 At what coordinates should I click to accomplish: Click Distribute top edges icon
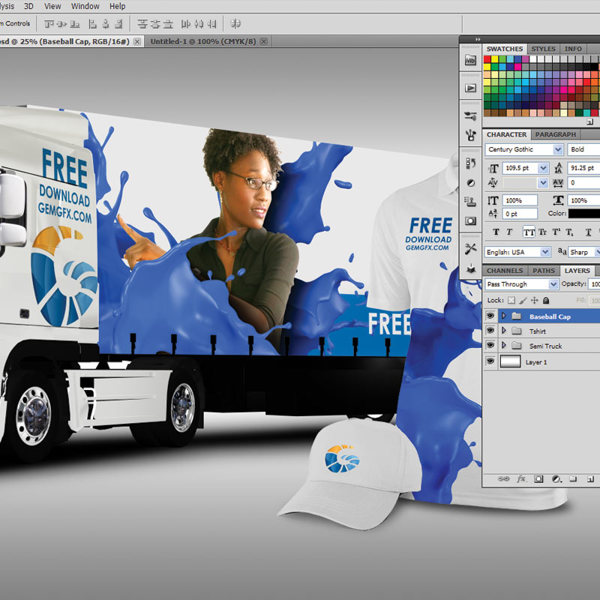(x=142, y=24)
